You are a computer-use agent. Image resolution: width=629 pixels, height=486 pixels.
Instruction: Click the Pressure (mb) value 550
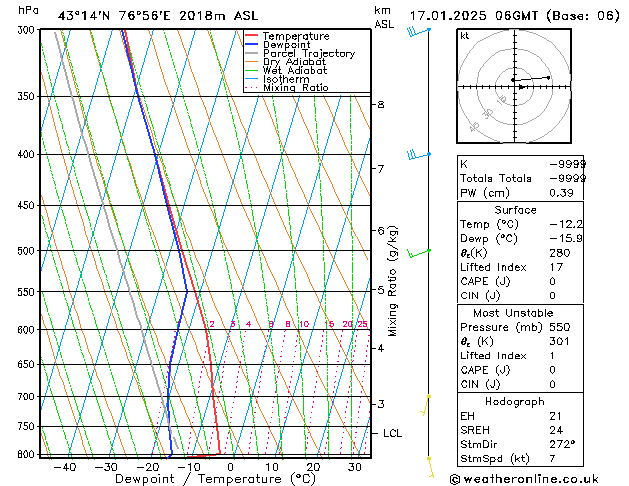pos(560,327)
